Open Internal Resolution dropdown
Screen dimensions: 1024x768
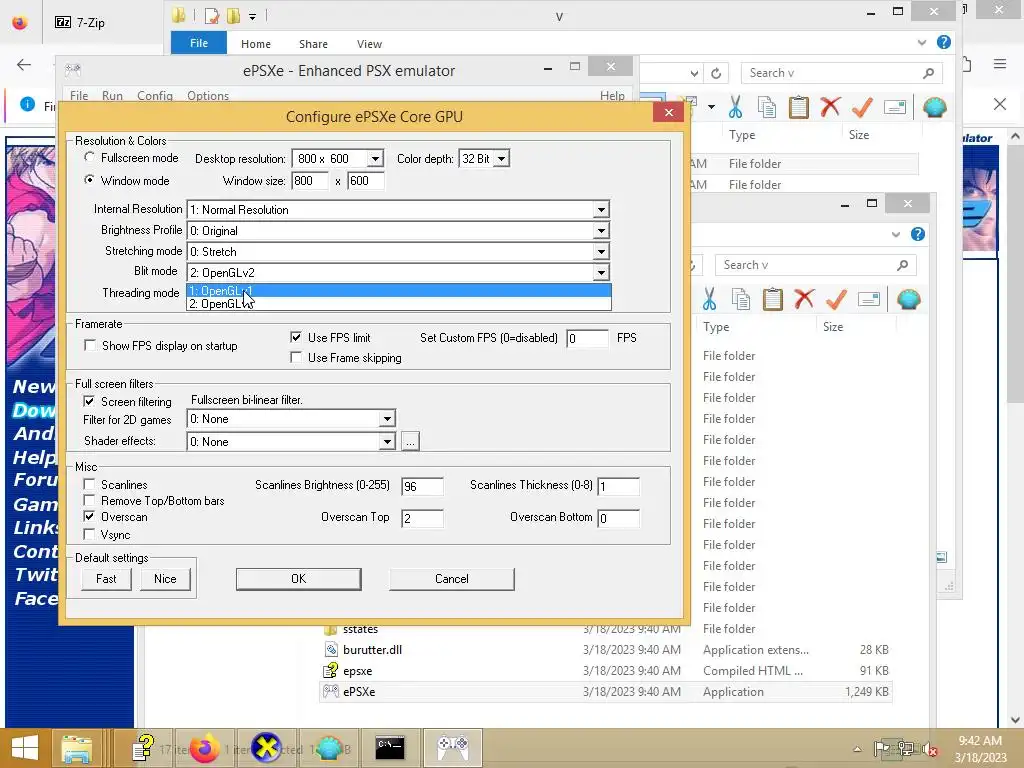[x=601, y=210]
